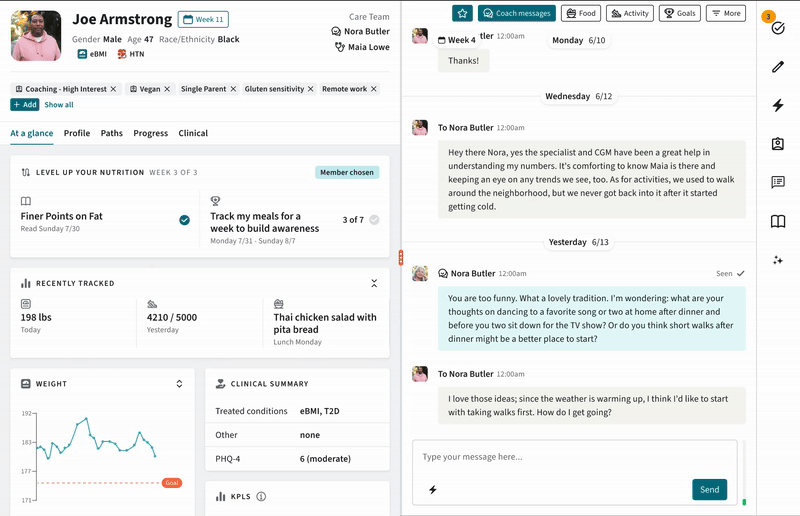800x516 pixels.
Task: Toggle the Track my meals 3 of 7 checkmark
Action: [374, 220]
